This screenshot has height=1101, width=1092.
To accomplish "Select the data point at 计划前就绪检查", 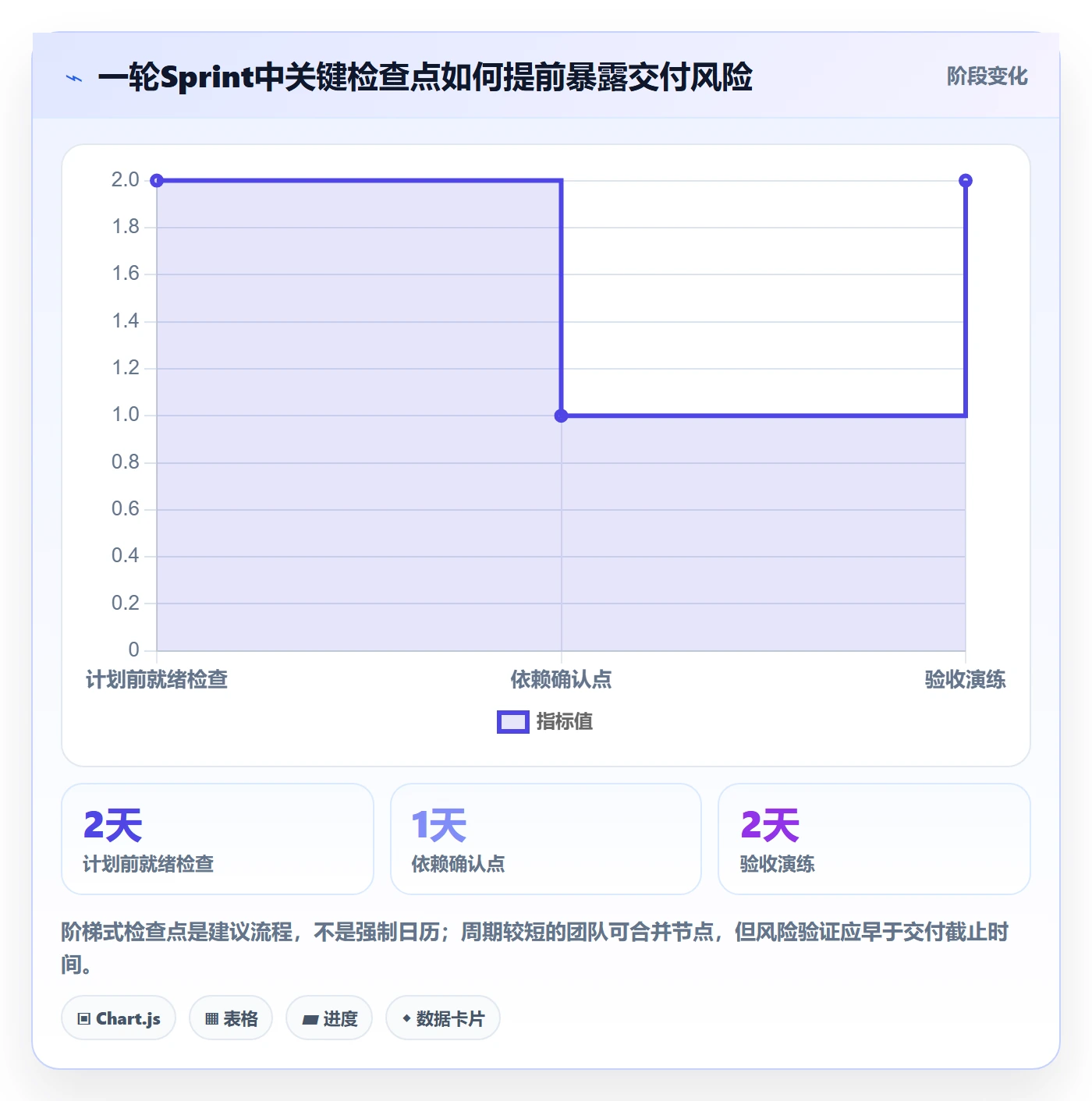I will click(157, 181).
